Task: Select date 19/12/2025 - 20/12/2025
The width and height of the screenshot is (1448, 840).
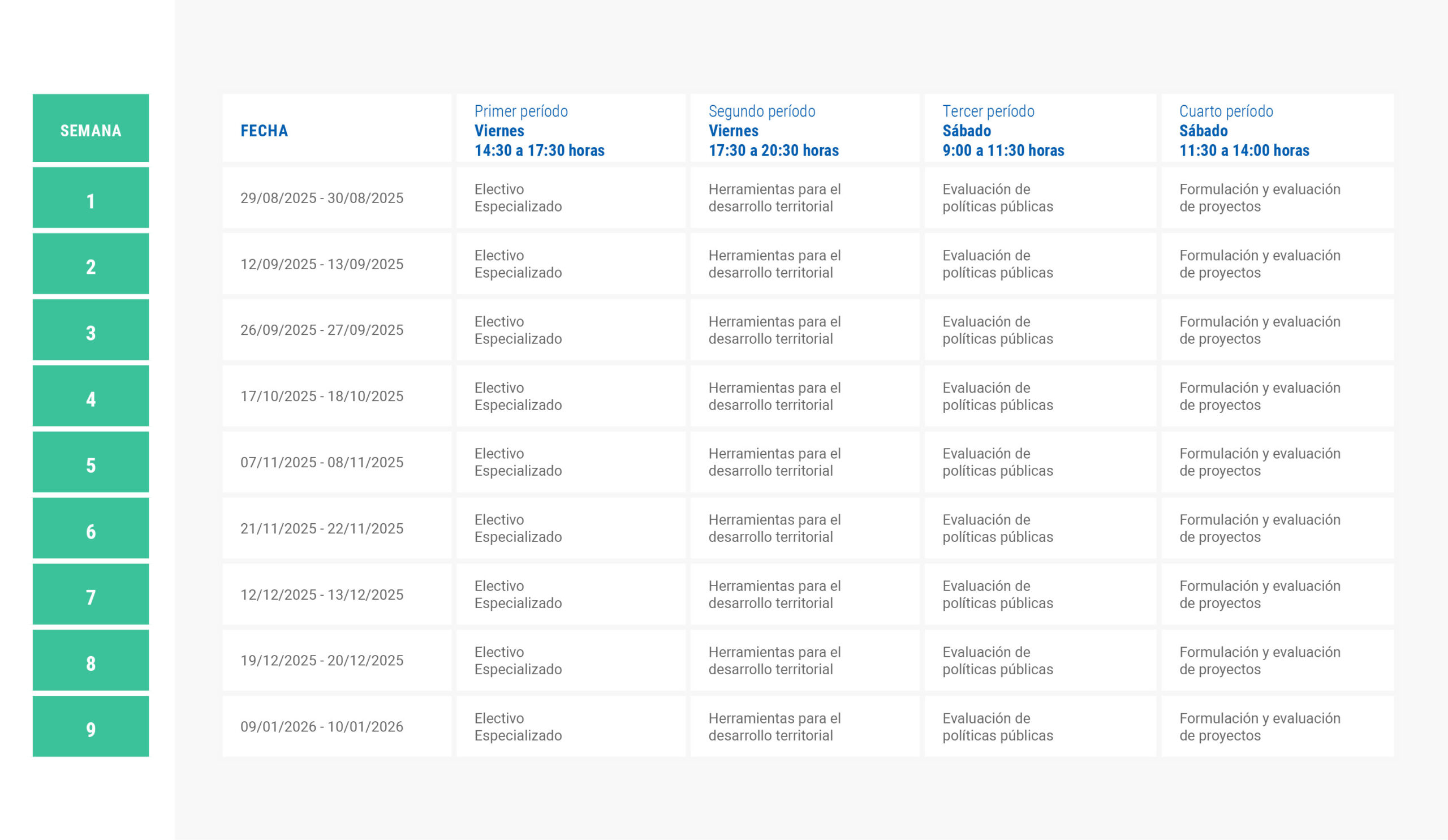Action: 337,660
